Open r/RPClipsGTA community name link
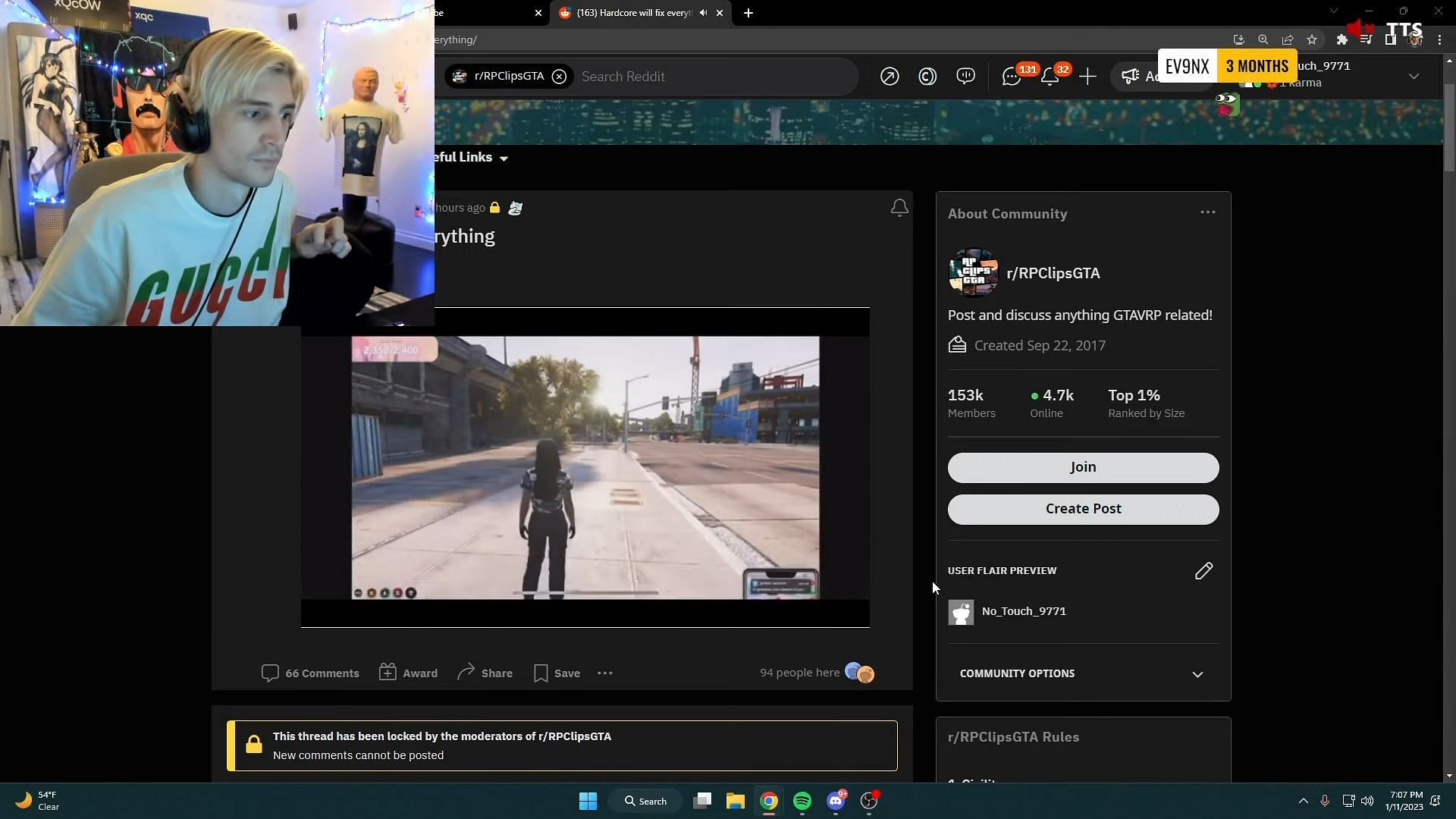The image size is (1456, 819). 1053,274
